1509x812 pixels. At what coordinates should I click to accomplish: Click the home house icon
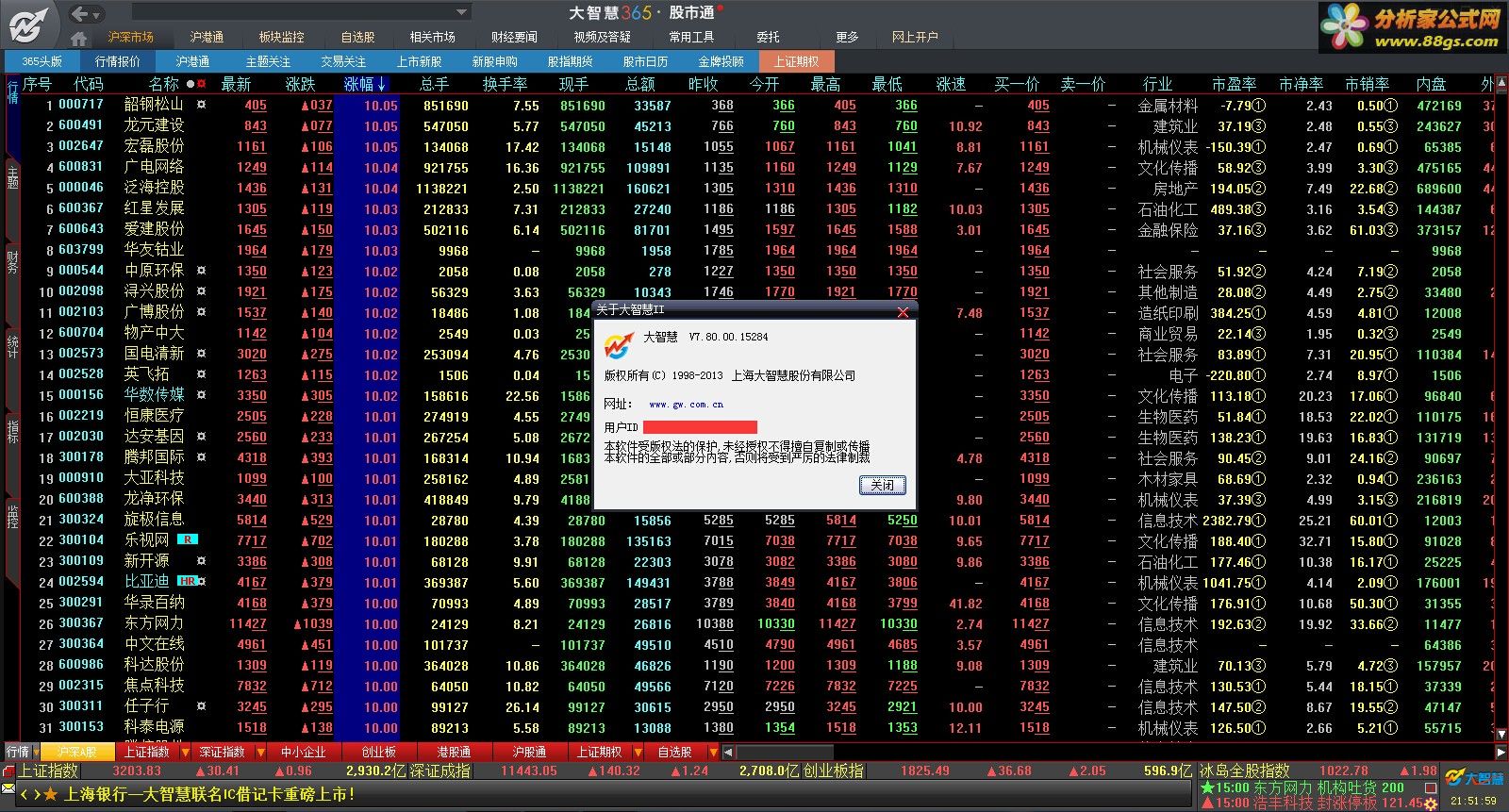tap(79, 39)
